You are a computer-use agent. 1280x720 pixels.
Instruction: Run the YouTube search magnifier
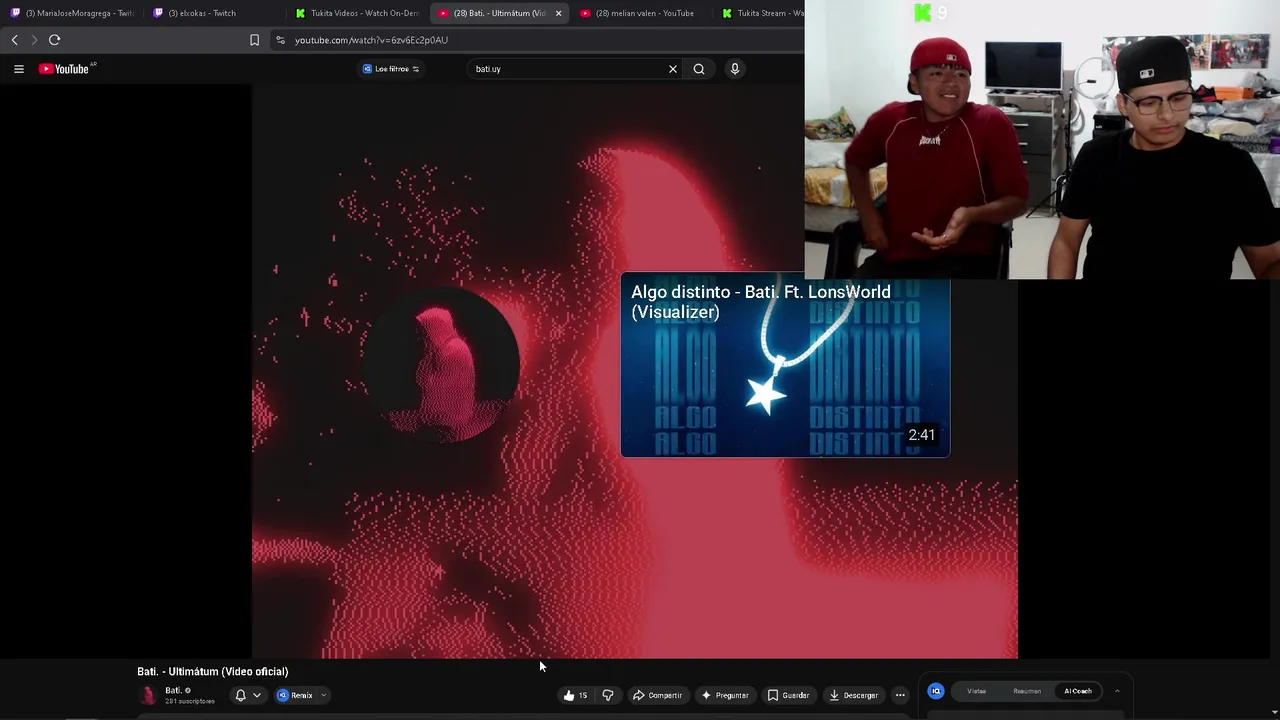[699, 69]
